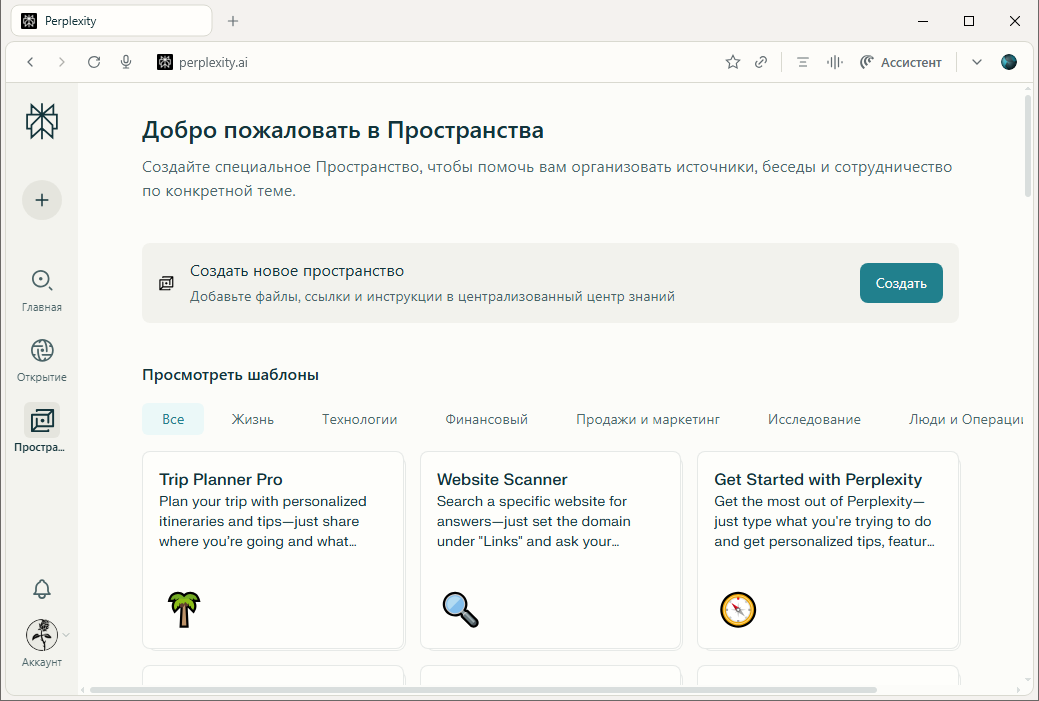Select the Технологии template tab

(359, 419)
